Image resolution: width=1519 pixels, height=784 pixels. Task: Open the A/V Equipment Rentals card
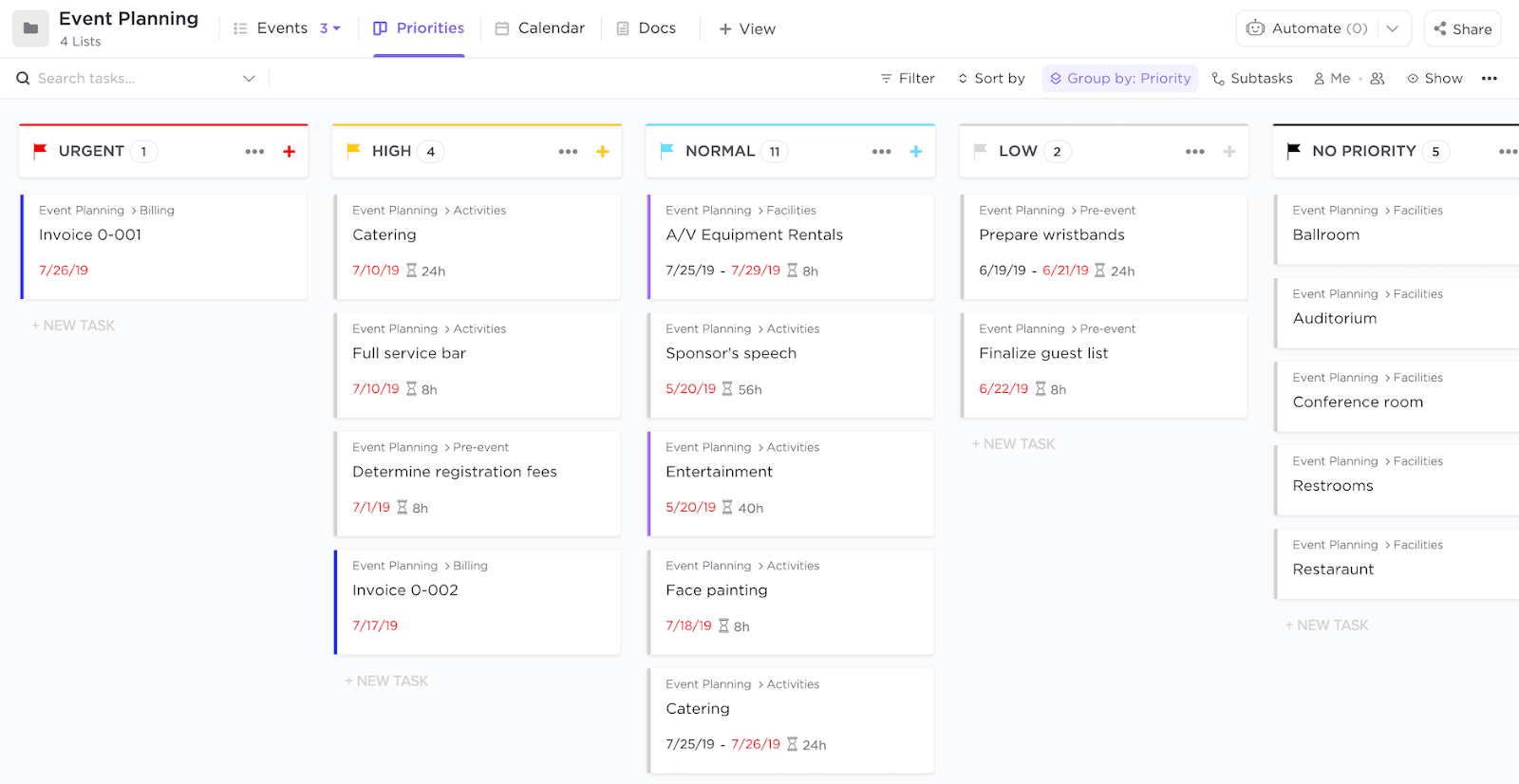click(x=791, y=247)
